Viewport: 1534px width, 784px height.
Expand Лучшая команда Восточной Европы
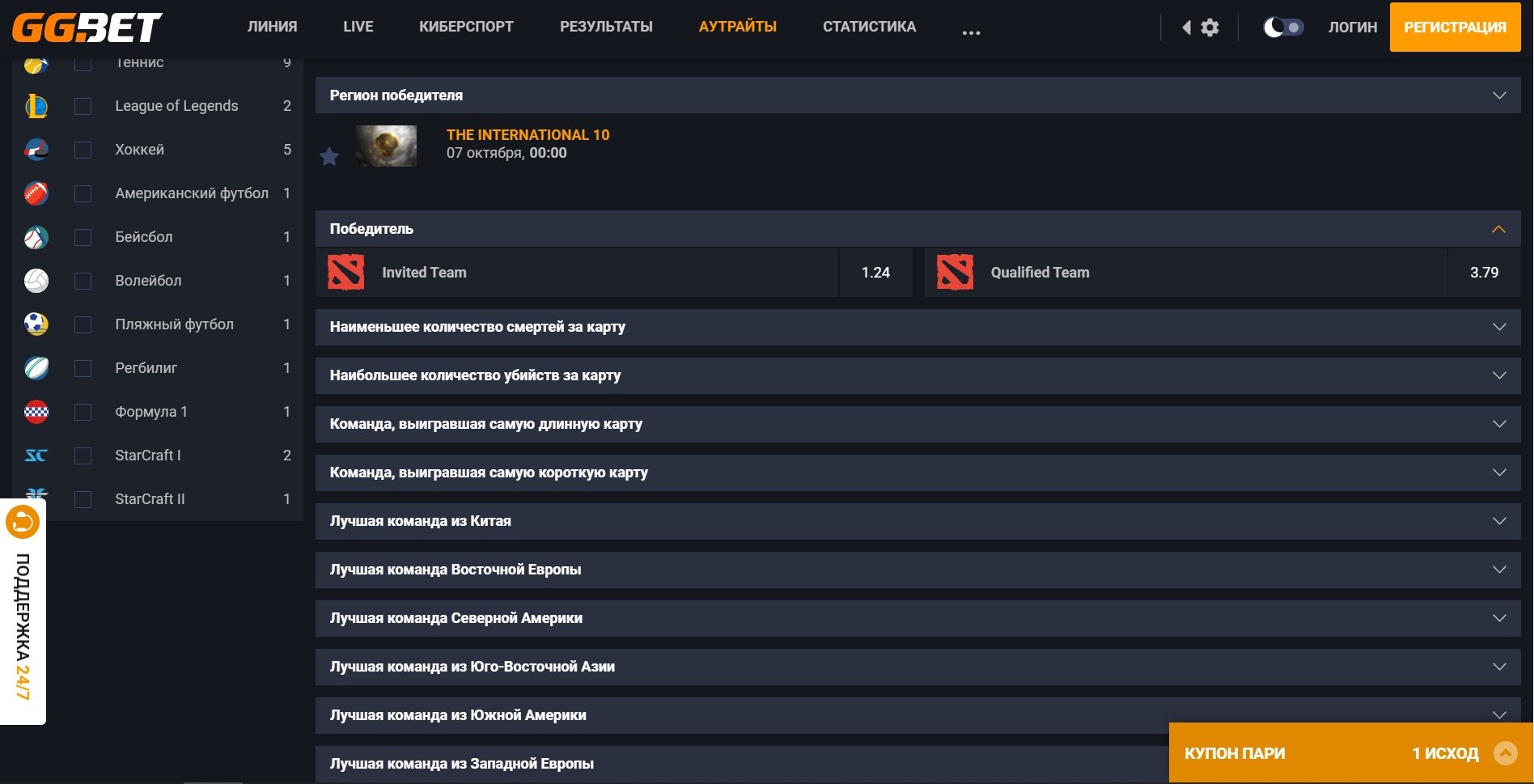coord(917,570)
